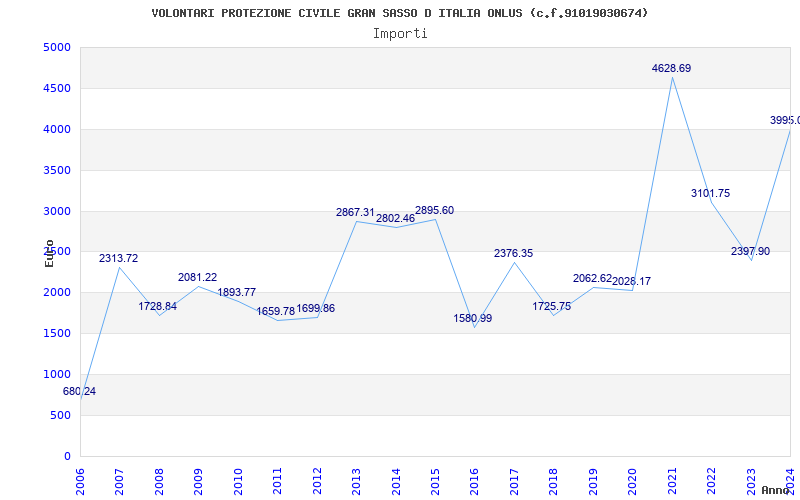Click the 2397.90 data label
Viewport: 800px width, 500px height.
point(751,252)
